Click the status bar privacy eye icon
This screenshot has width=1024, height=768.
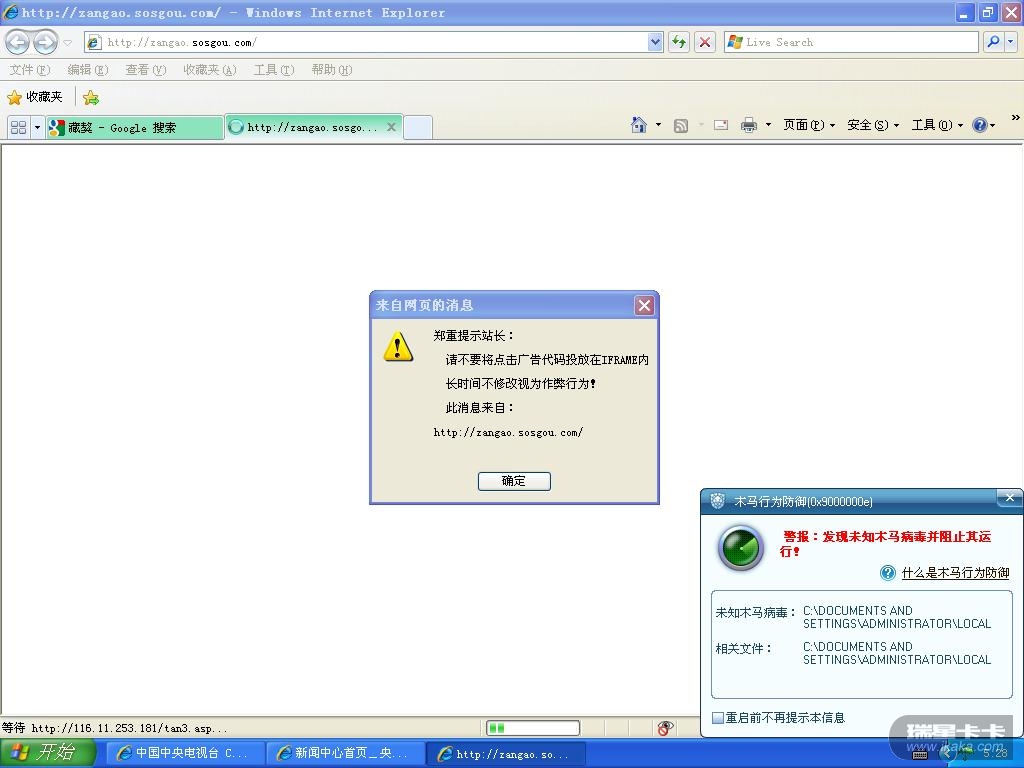[665, 728]
